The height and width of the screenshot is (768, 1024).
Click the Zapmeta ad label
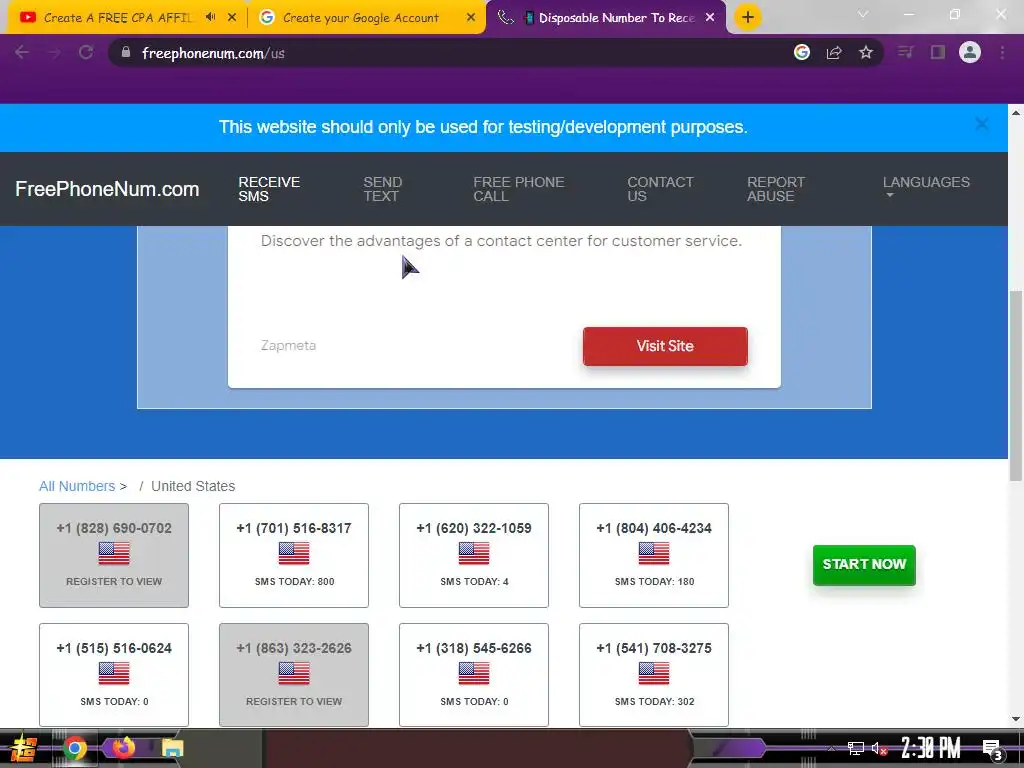click(288, 345)
